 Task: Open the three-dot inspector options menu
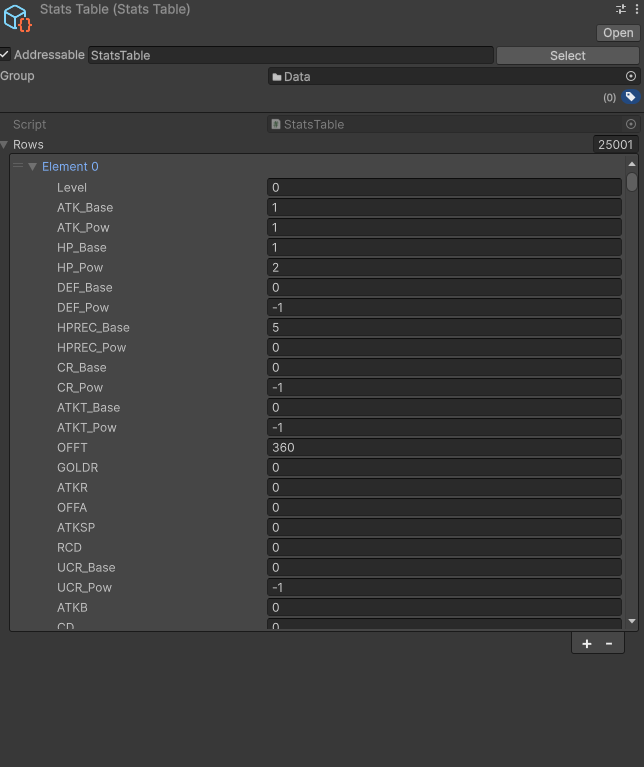[637, 9]
